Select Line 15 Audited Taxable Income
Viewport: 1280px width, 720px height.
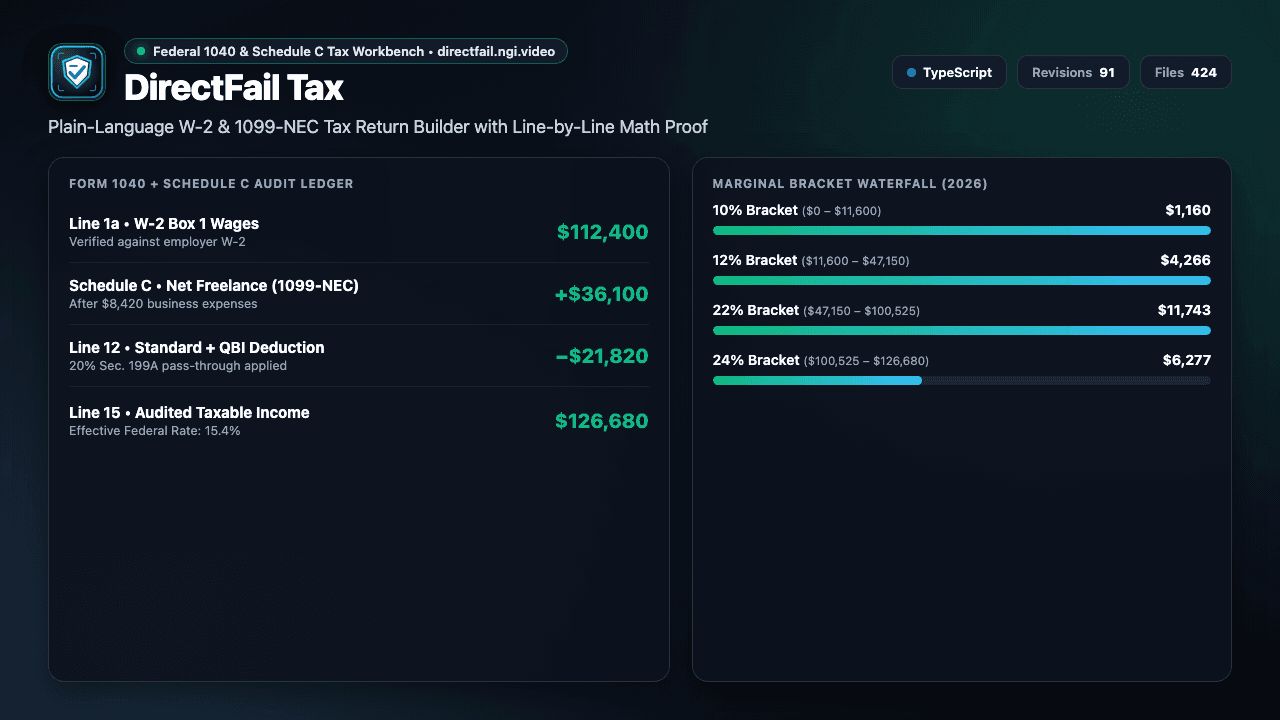358,421
